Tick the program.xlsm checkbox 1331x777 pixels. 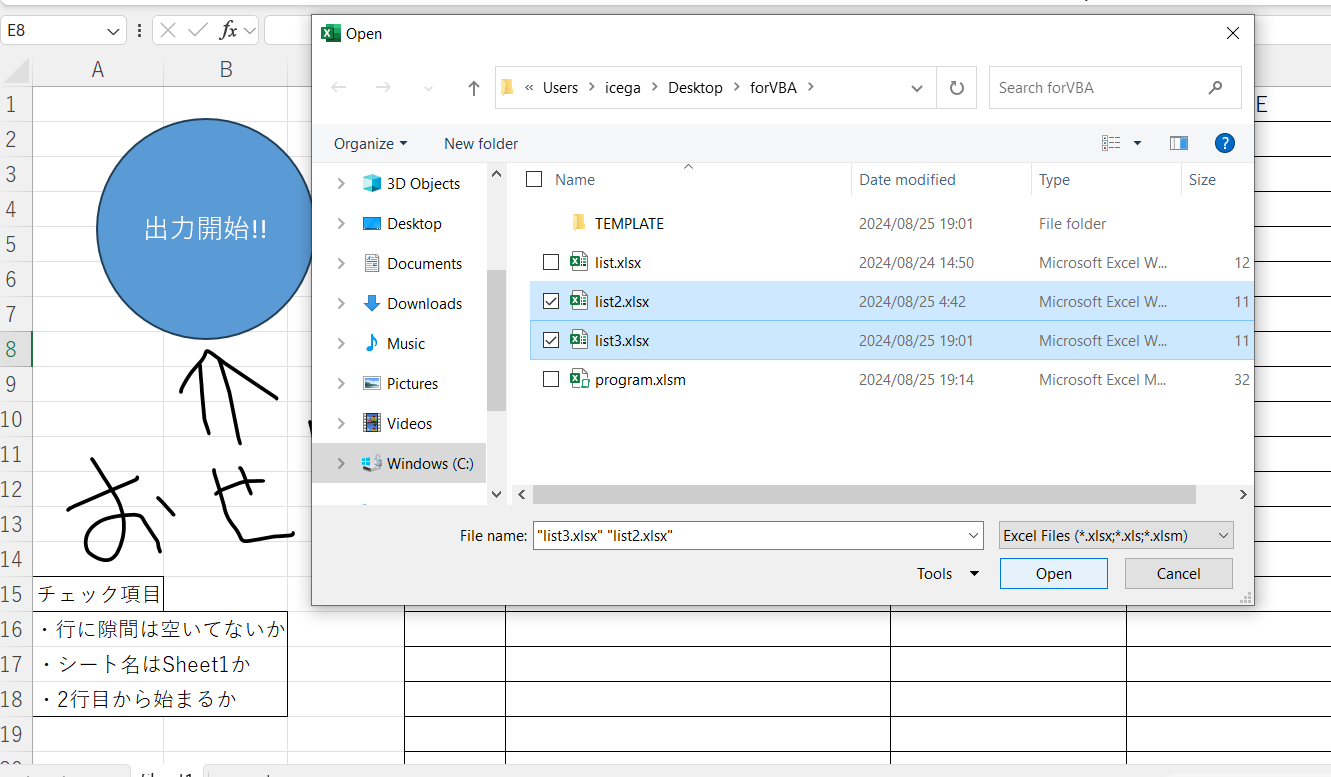coord(551,379)
